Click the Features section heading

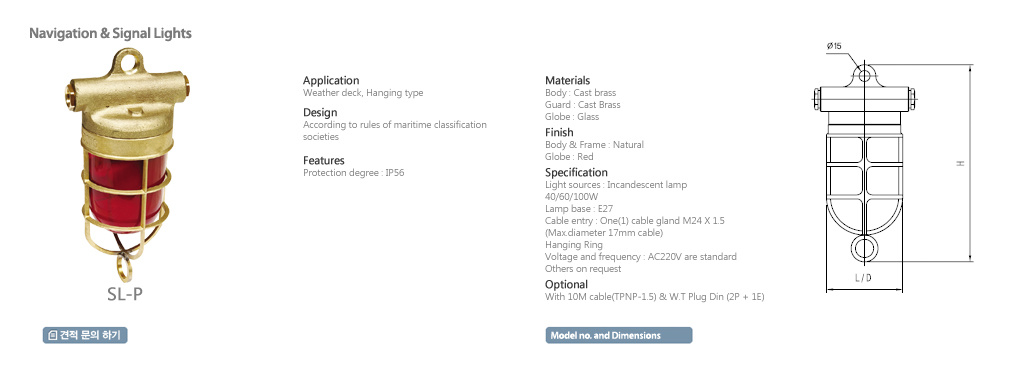[324, 160]
